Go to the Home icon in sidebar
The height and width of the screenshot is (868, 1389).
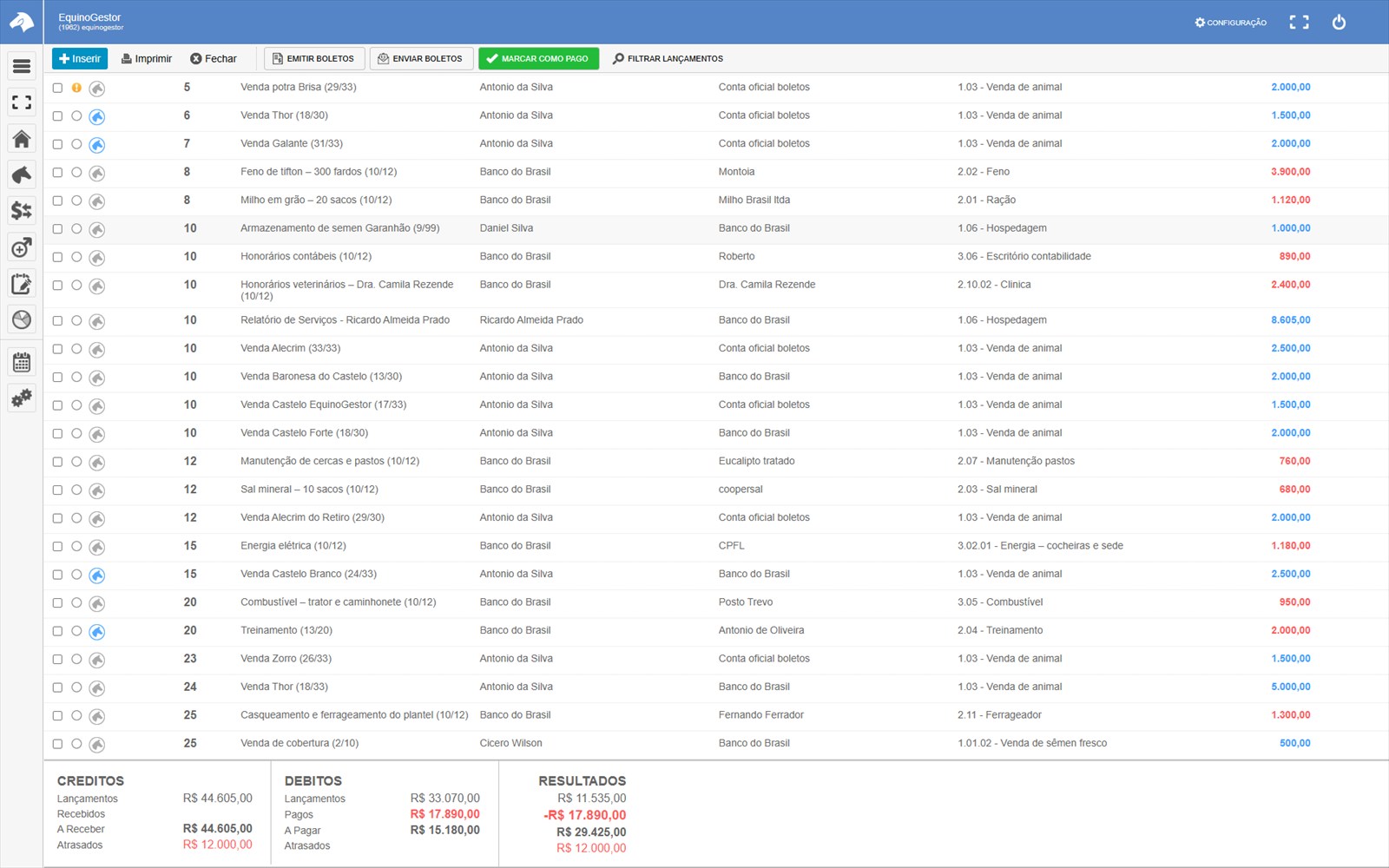tap(22, 139)
